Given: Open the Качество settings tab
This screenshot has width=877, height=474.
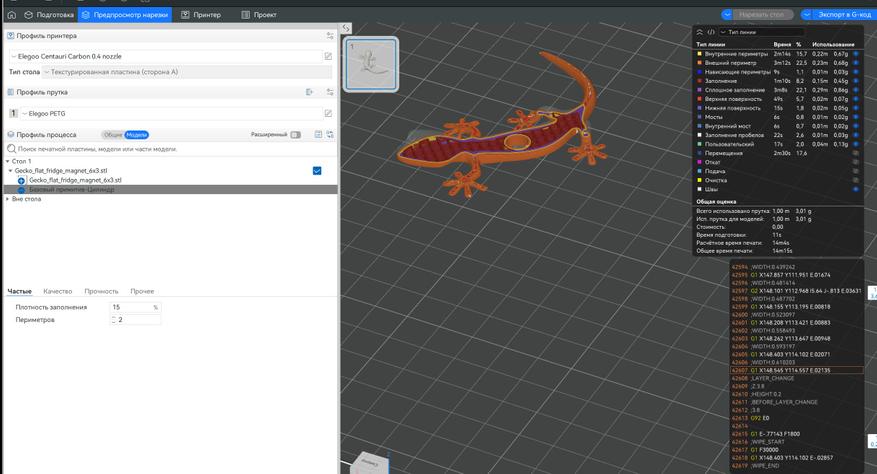Looking at the screenshot, I should pyautogui.click(x=57, y=291).
